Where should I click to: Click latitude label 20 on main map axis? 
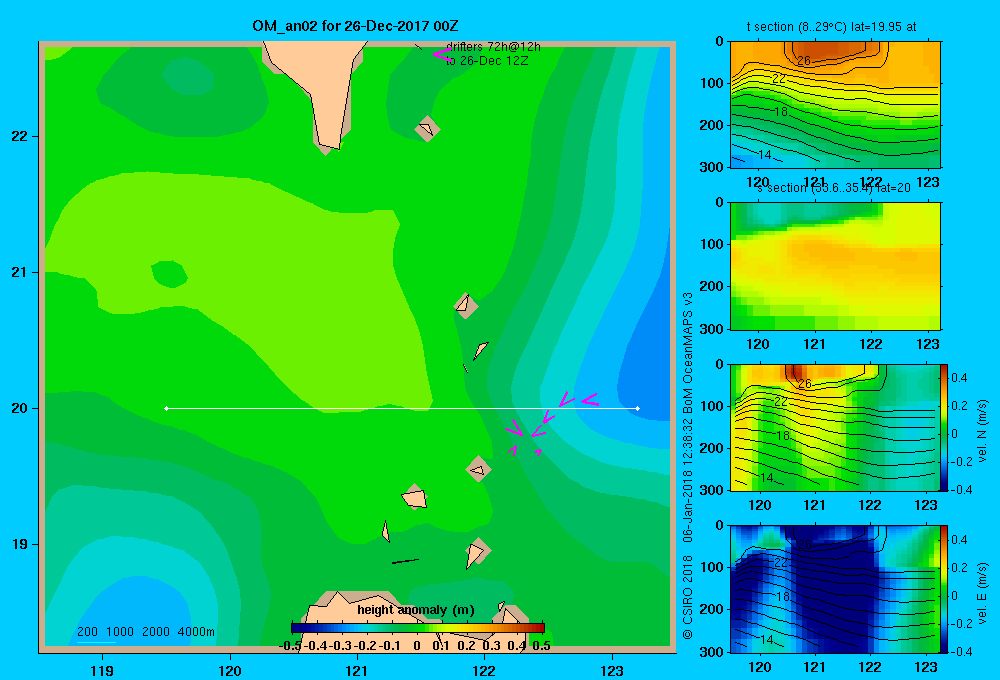point(19,408)
